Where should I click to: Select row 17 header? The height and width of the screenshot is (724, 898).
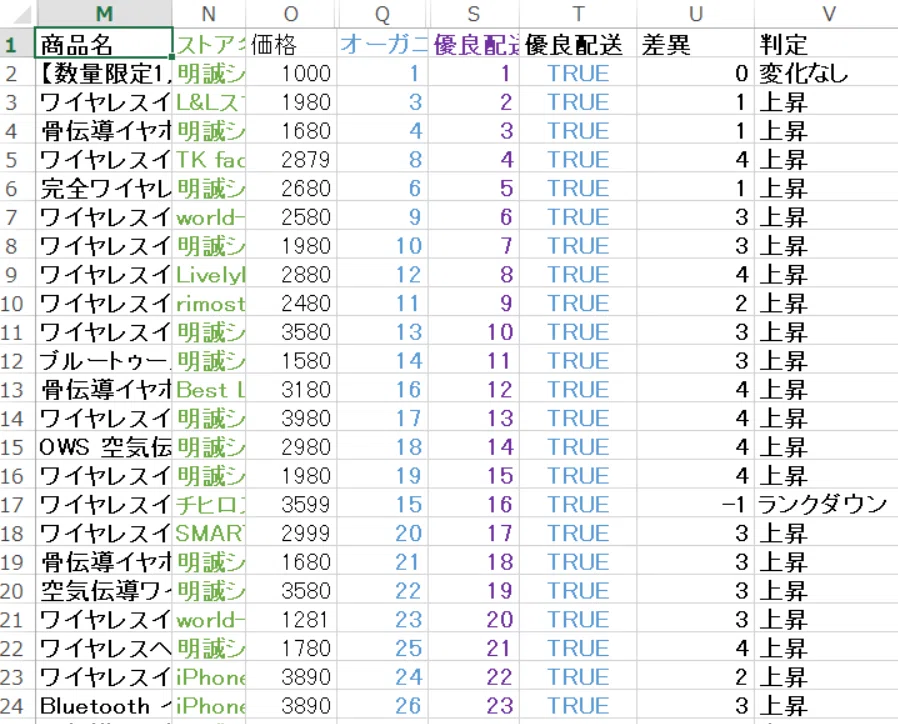(x=18, y=505)
